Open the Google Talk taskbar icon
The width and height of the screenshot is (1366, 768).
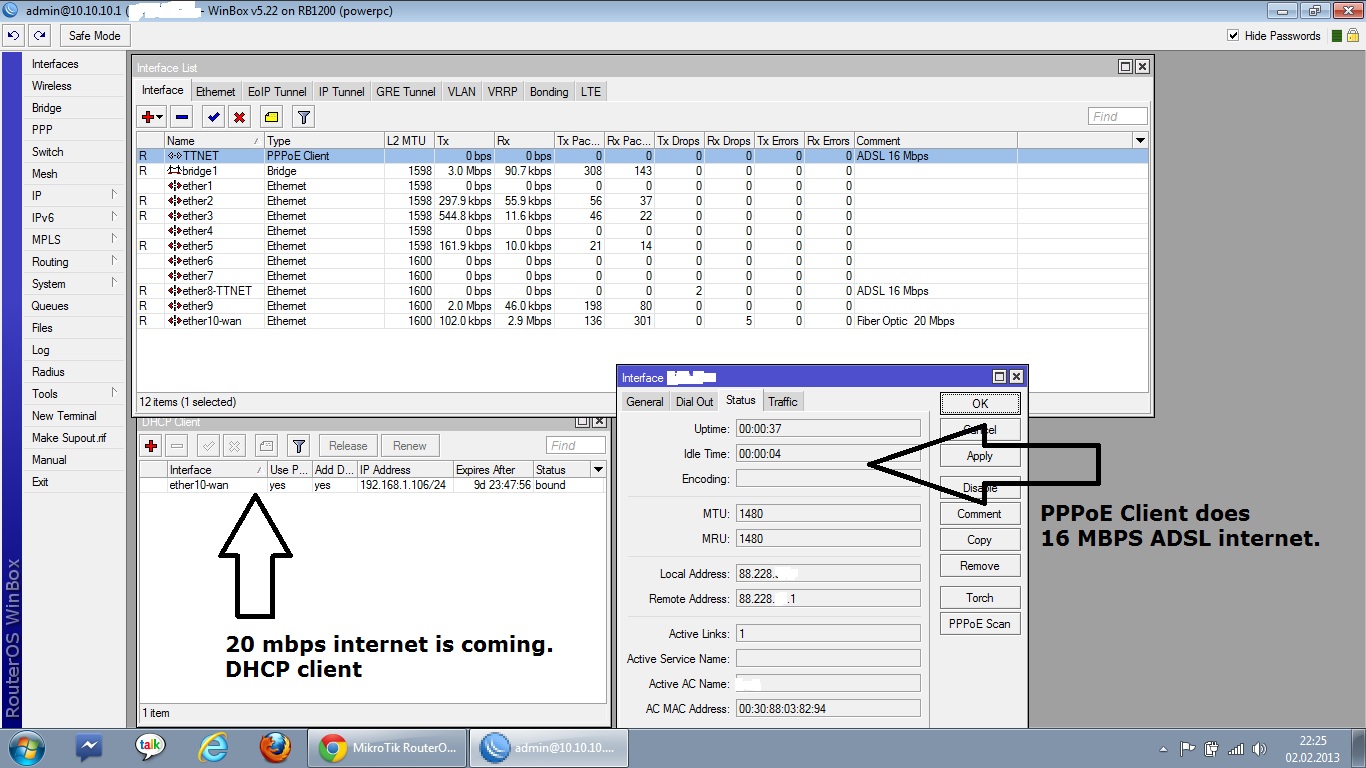(150, 747)
